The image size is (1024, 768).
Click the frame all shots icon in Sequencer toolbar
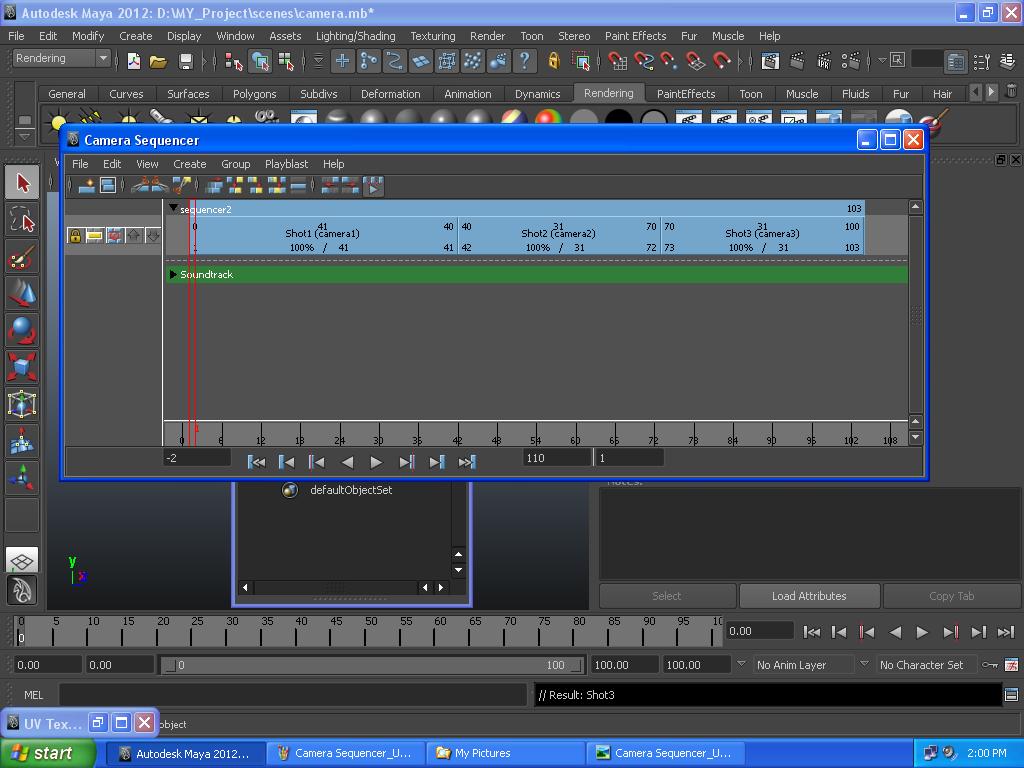pyautogui.click(x=108, y=186)
